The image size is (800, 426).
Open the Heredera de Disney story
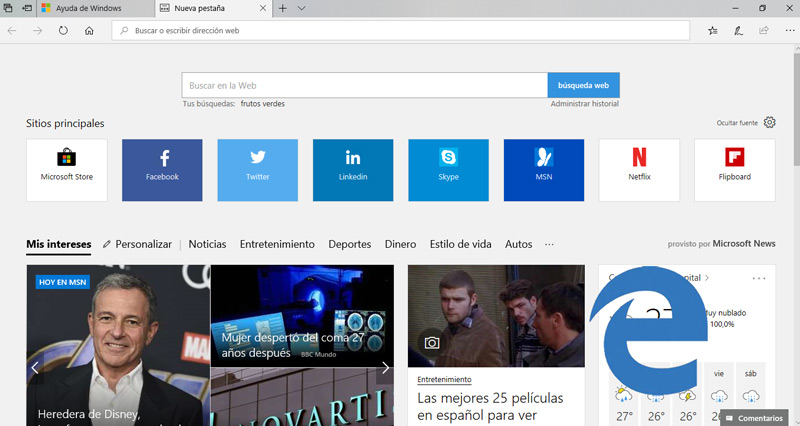pos(118,345)
